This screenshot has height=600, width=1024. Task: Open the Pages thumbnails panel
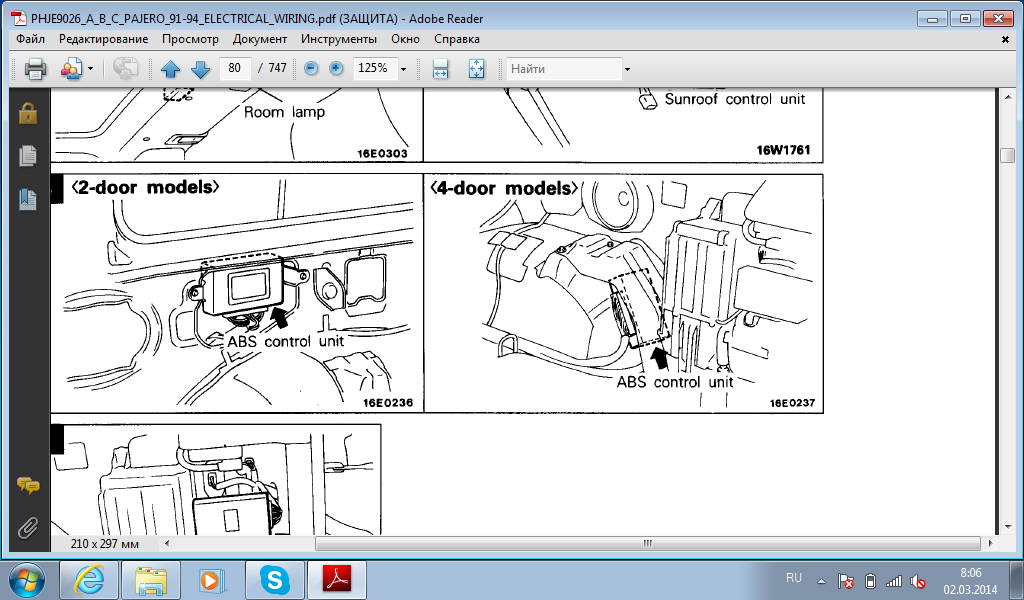click(x=27, y=156)
